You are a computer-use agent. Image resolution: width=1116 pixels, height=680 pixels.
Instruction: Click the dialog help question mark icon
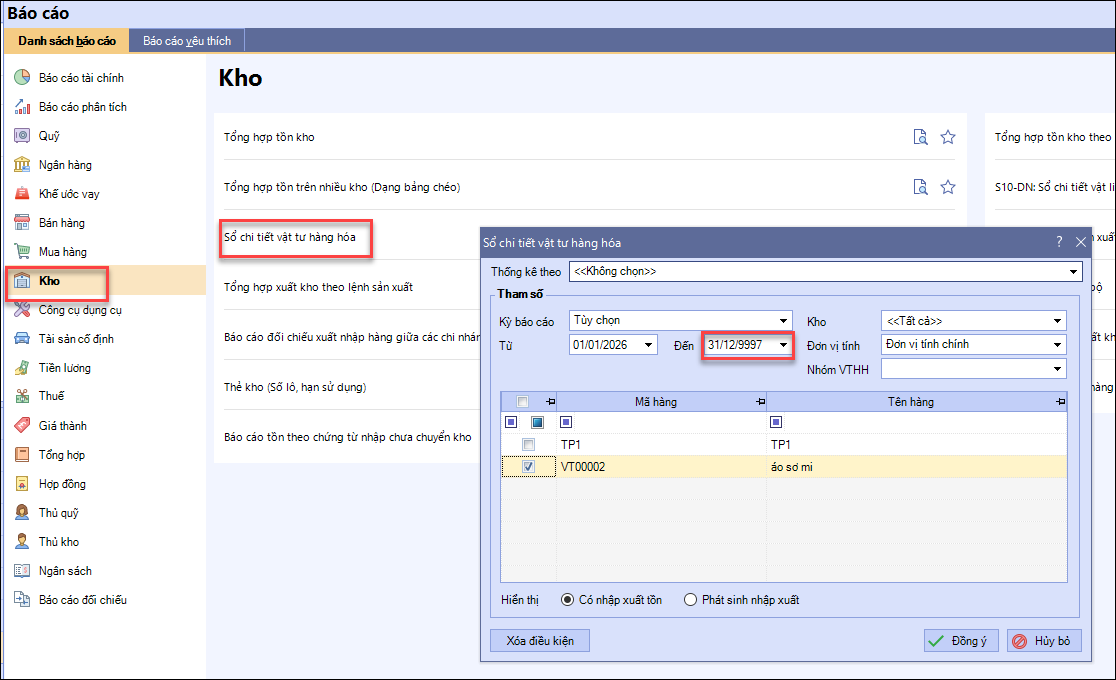point(1059,242)
